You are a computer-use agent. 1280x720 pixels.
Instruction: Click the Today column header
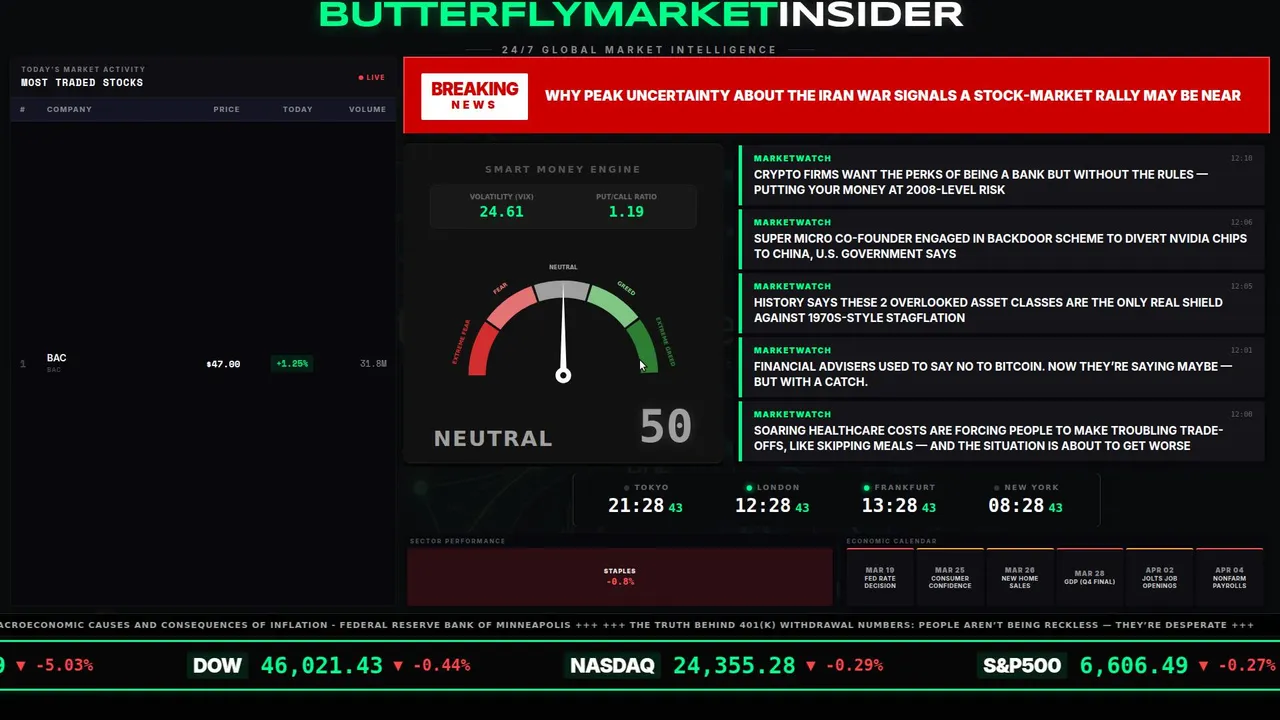tap(297, 109)
